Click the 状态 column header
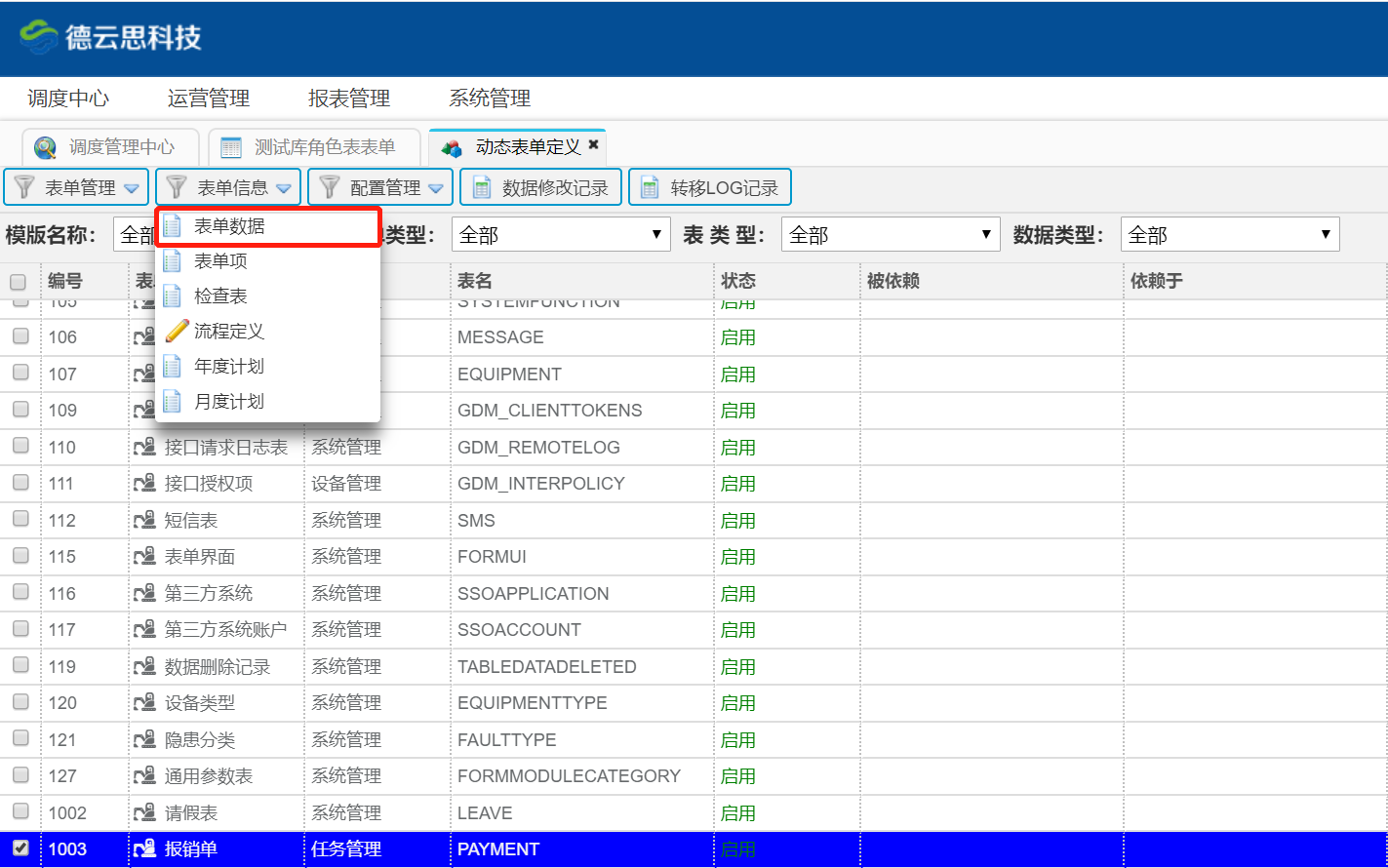1388x868 pixels. point(737,281)
